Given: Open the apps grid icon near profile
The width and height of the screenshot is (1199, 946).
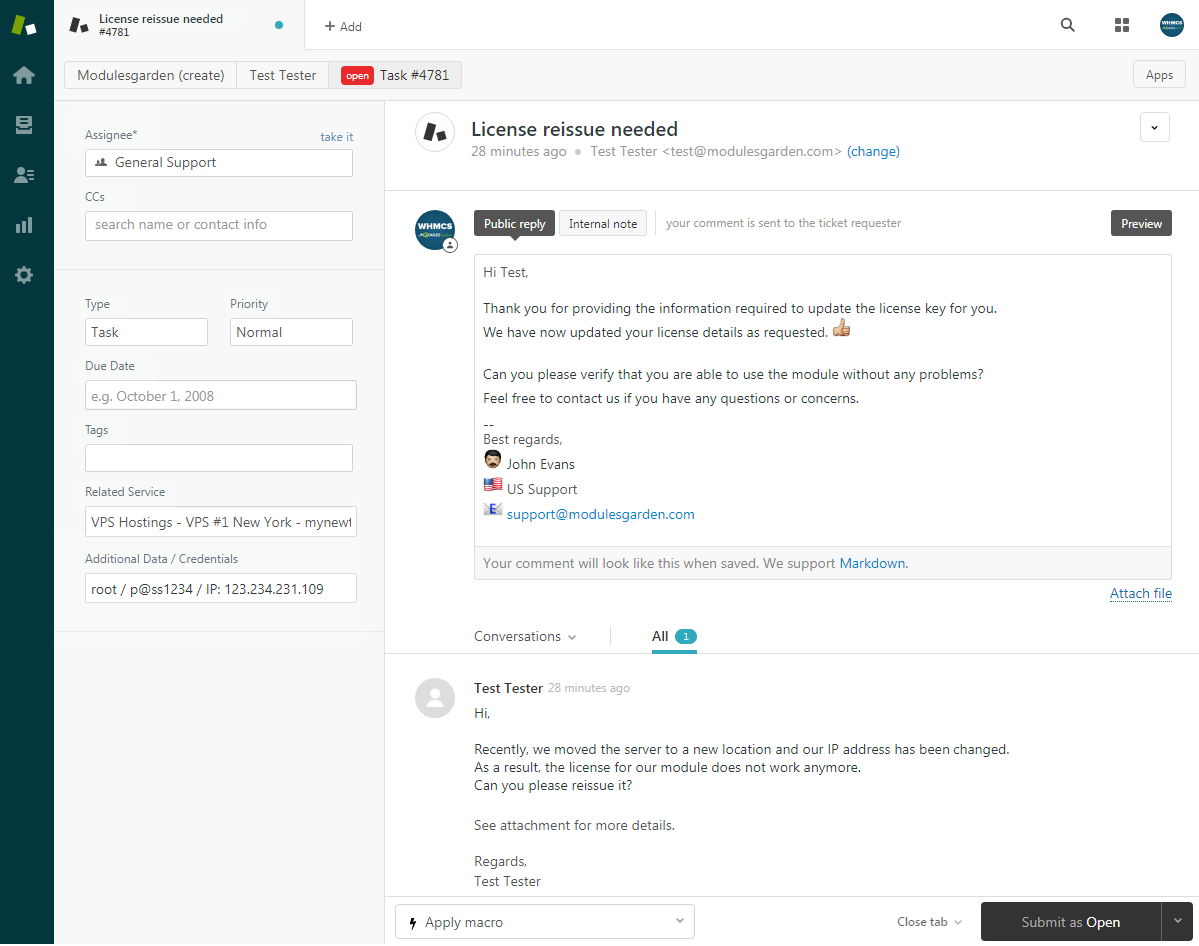Looking at the screenshot, I should (1121, 25).
